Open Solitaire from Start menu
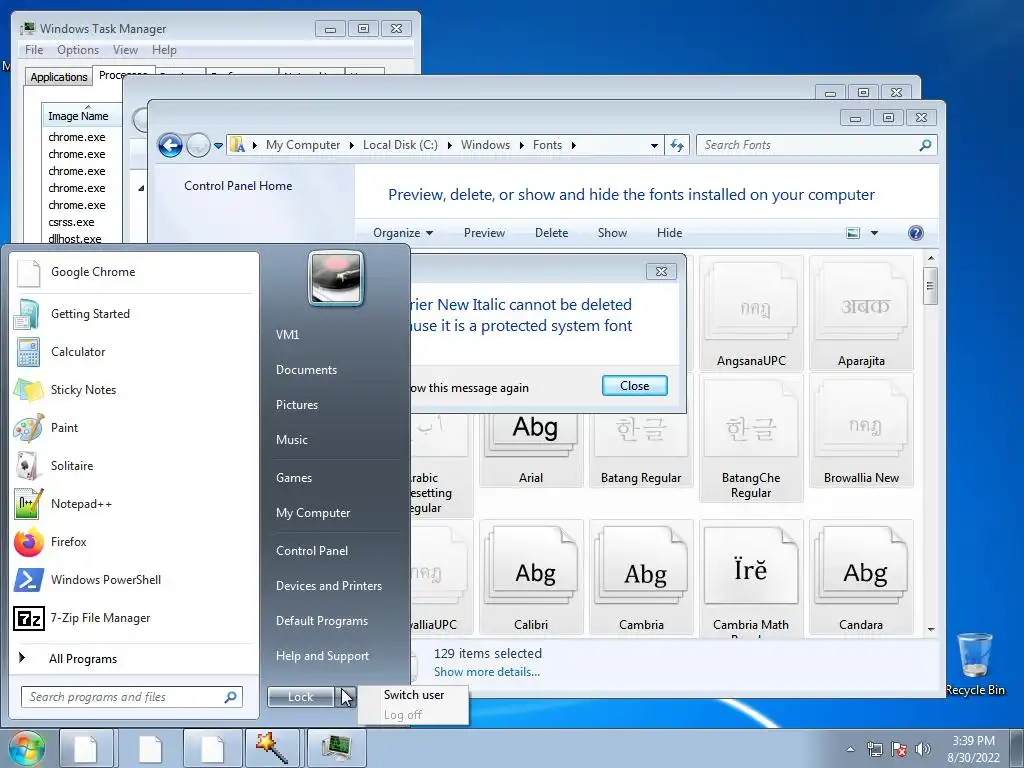This screenshot has width=1024, height=768. pyautogui.click(x=134, y=466)
